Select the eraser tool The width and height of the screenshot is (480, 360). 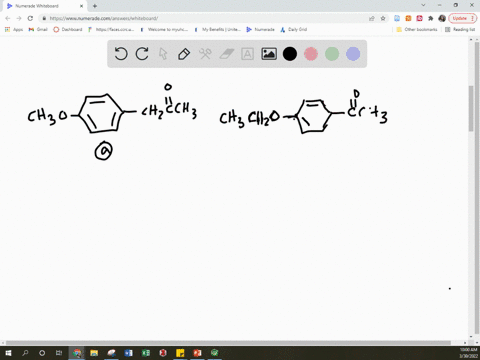click(x=226, y=54)
